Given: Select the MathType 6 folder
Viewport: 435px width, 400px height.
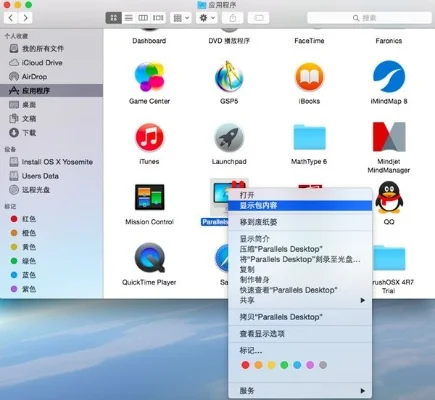Looking at the screenshot, I should [x=309, y=137].
